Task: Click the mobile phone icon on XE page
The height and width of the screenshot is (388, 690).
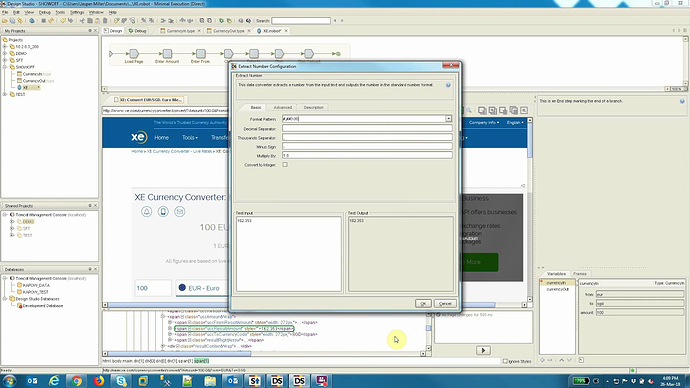Action: (163, 212)
